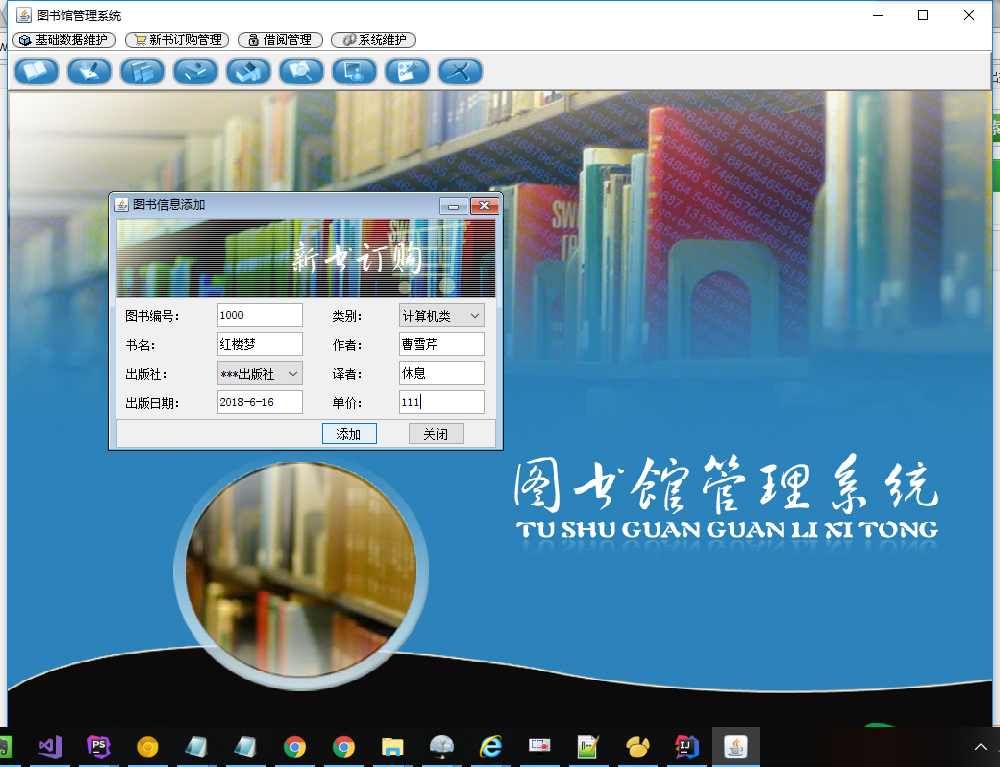This screenshot has width=1000, height=767.
Task: Open Visual Studio from the taskbar
Action: 50,746
